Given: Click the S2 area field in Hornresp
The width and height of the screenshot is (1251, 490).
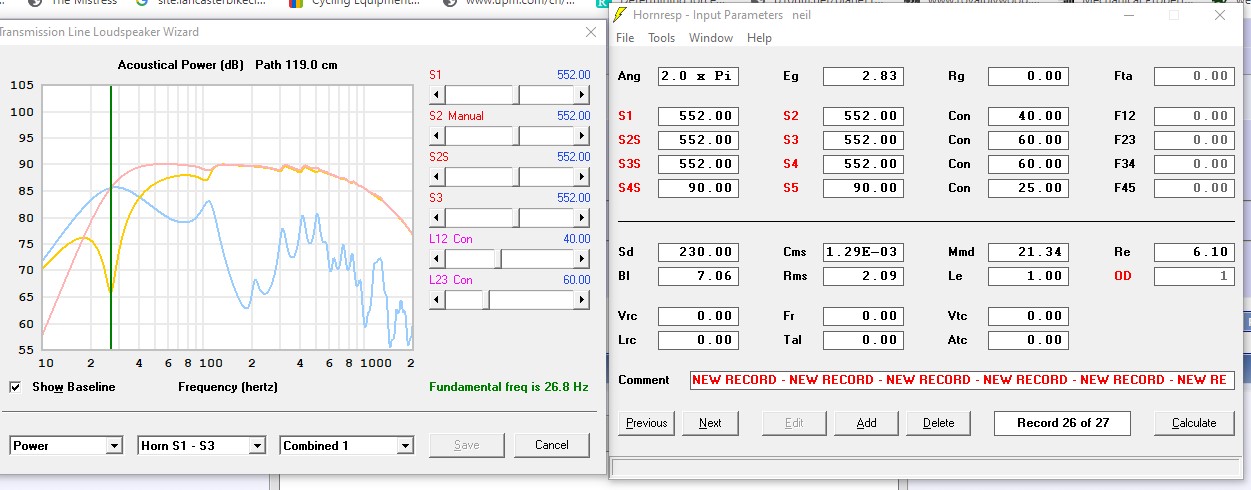Looking at the screenshot, I should point(863,116).
